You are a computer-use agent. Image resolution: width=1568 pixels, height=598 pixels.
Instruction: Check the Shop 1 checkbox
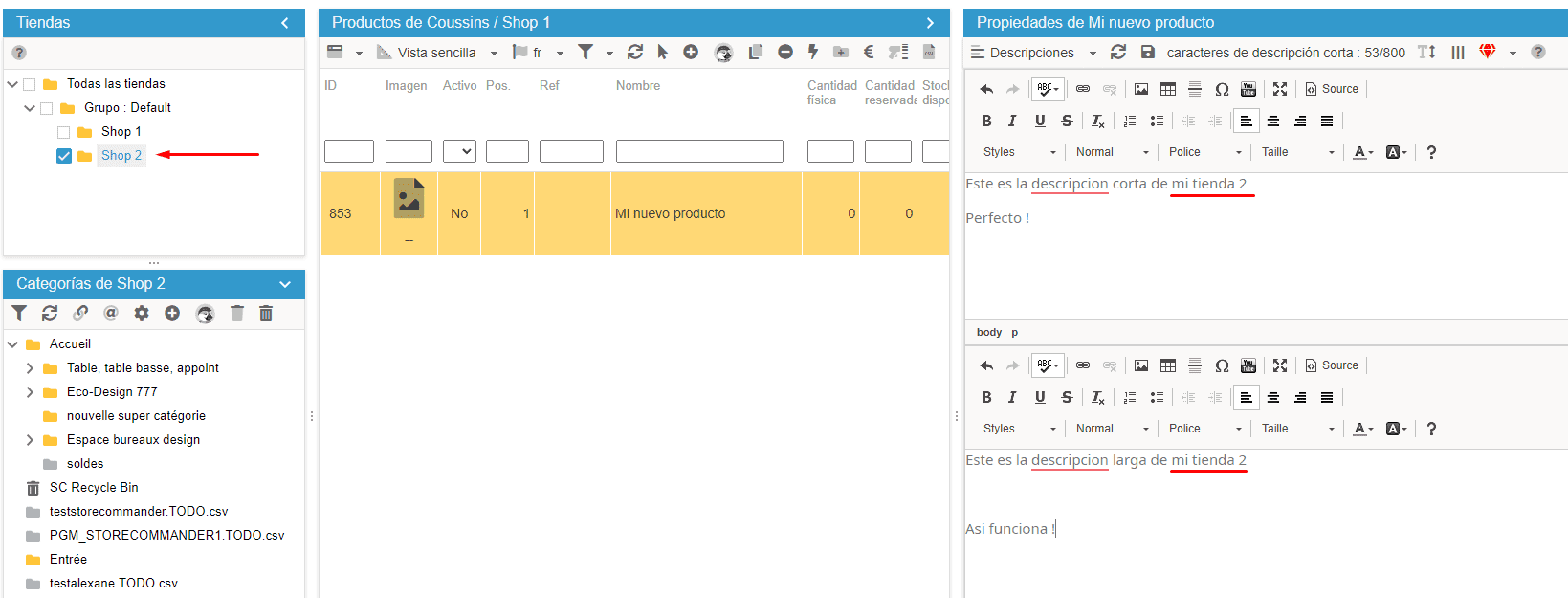64,132
